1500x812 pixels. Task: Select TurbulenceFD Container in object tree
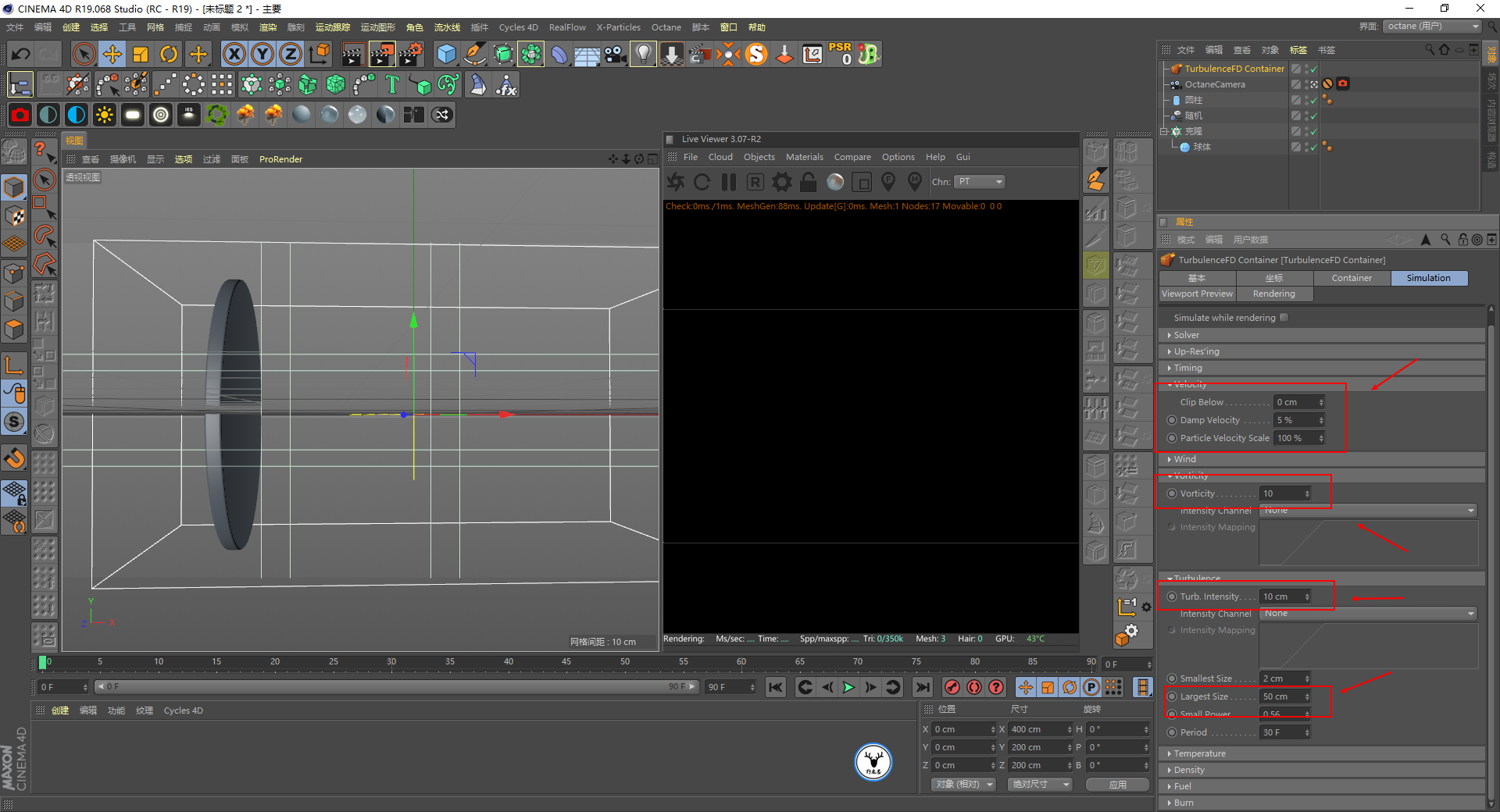[1234, 69]
